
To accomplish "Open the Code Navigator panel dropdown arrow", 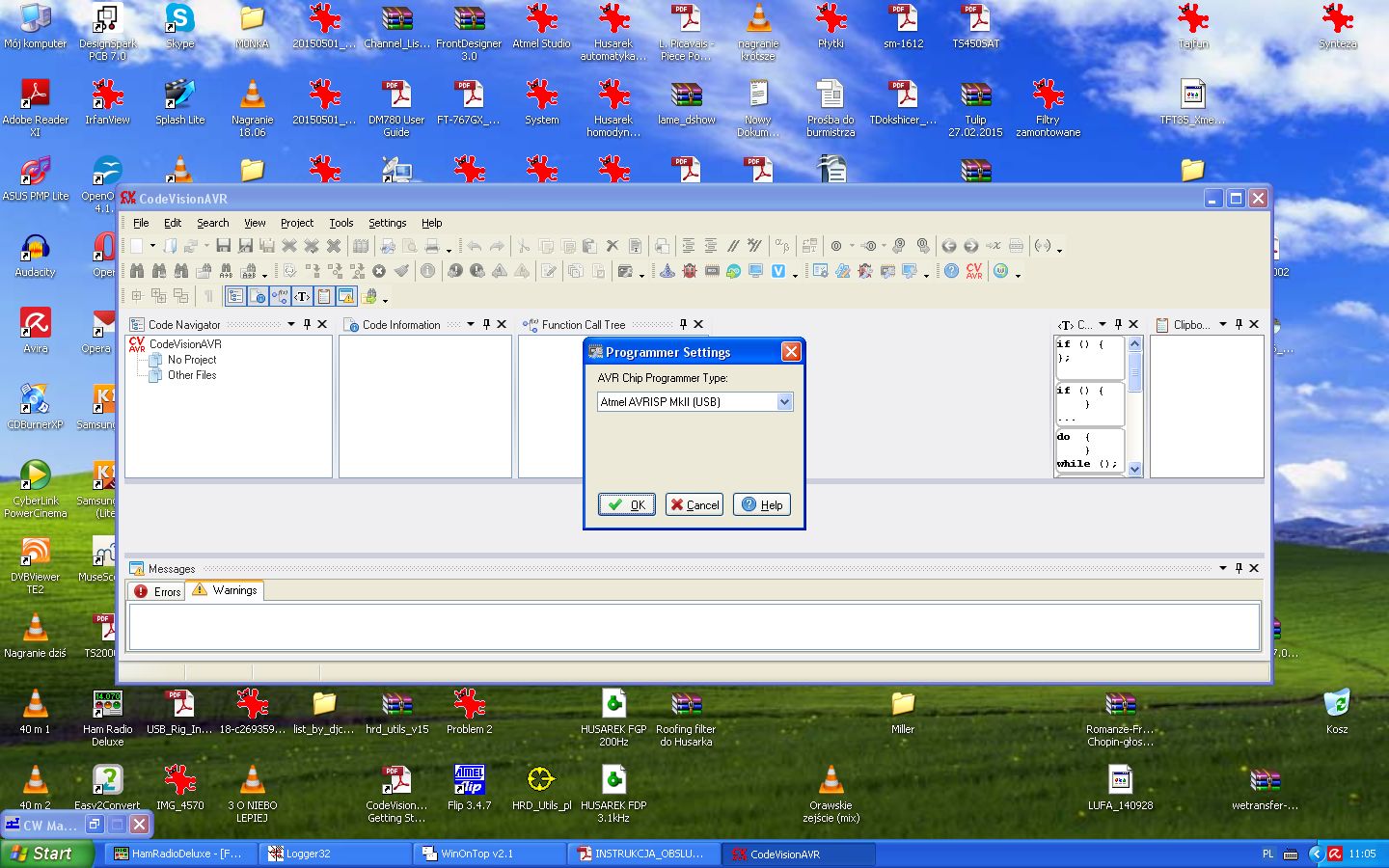I will click(291, 324).
